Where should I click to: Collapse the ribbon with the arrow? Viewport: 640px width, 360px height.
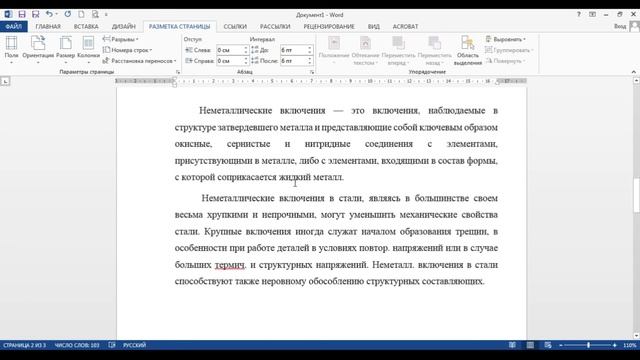(633, 72)
